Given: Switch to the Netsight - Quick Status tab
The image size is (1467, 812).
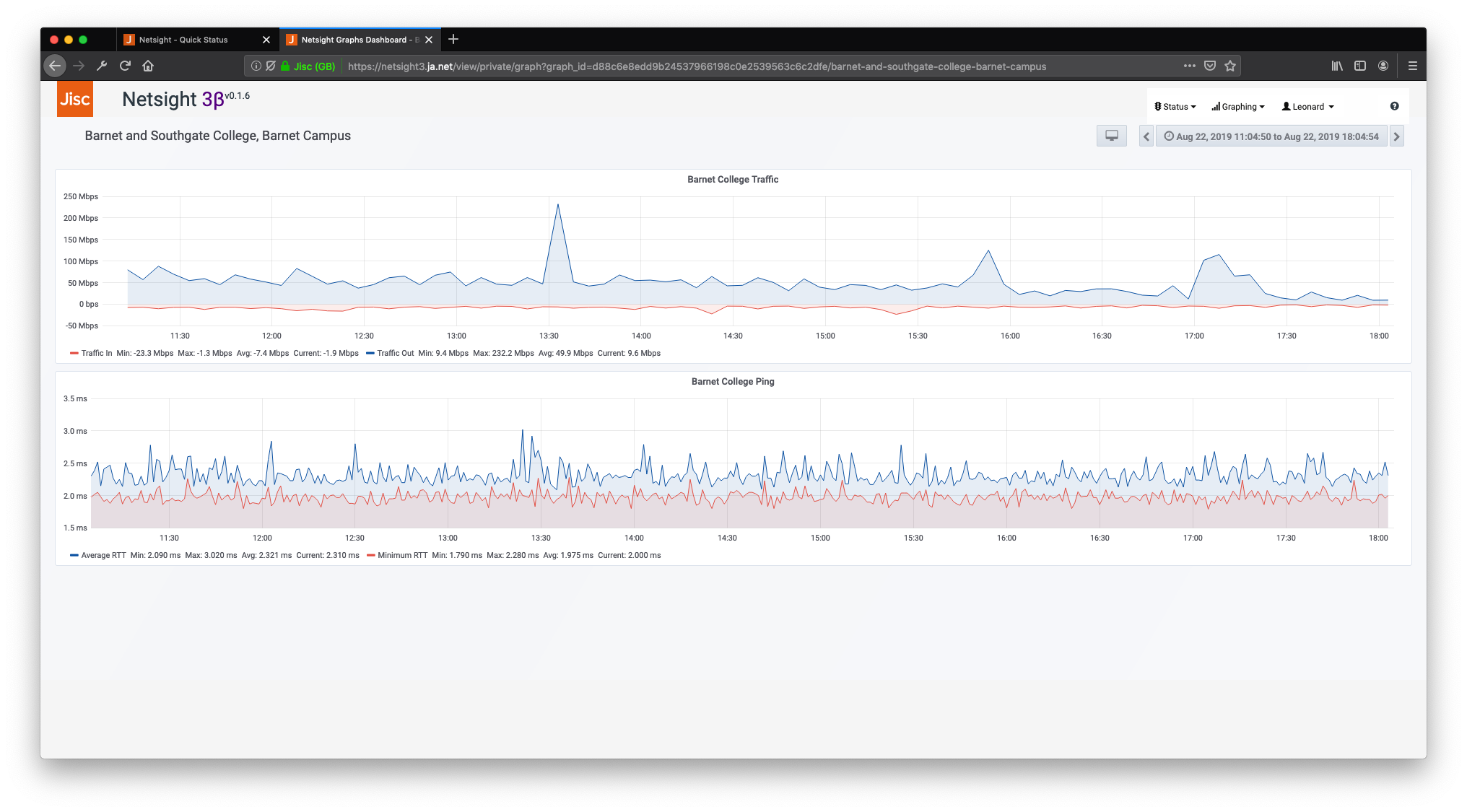Looking at the screenshot, I should click(183, 40).
